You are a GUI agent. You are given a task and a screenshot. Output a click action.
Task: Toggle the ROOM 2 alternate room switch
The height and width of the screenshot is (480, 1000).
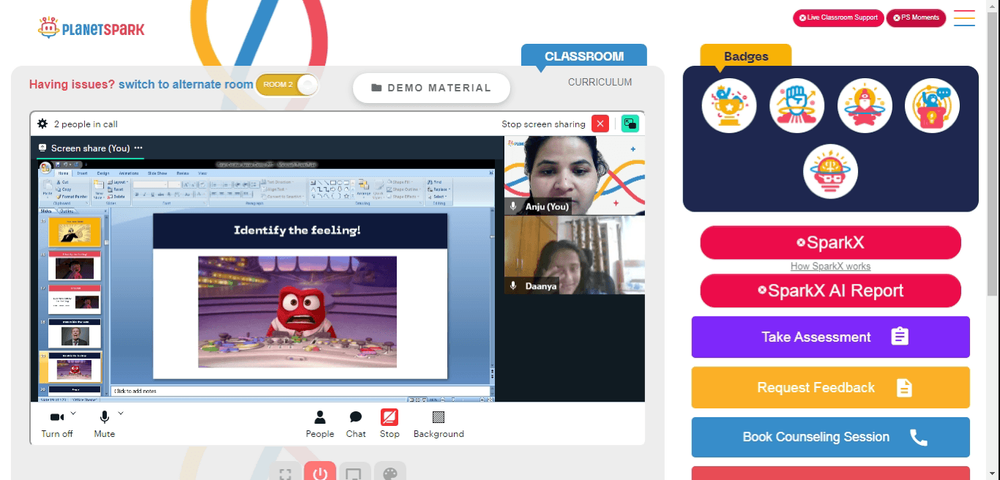point(286,85)
